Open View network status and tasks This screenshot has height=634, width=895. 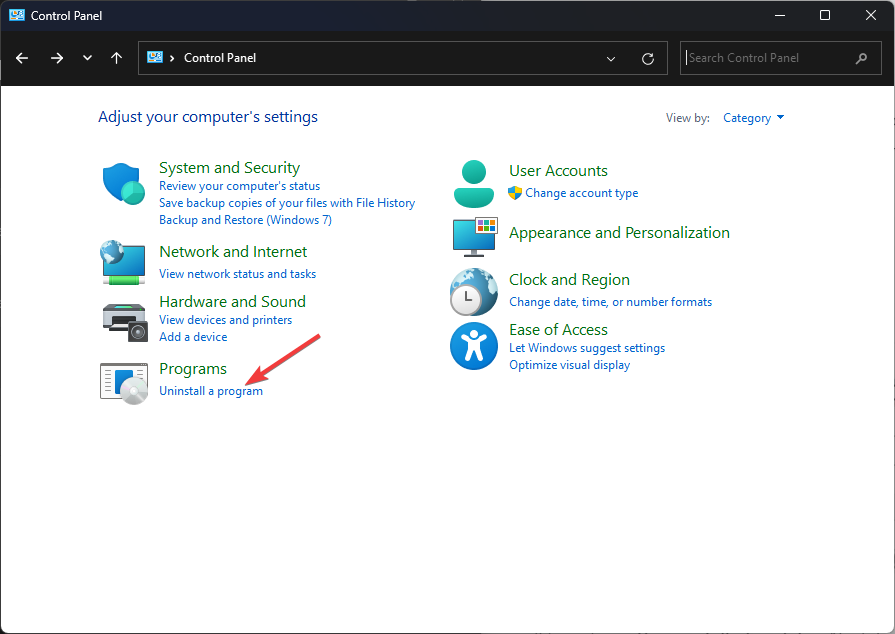[237, 274]
